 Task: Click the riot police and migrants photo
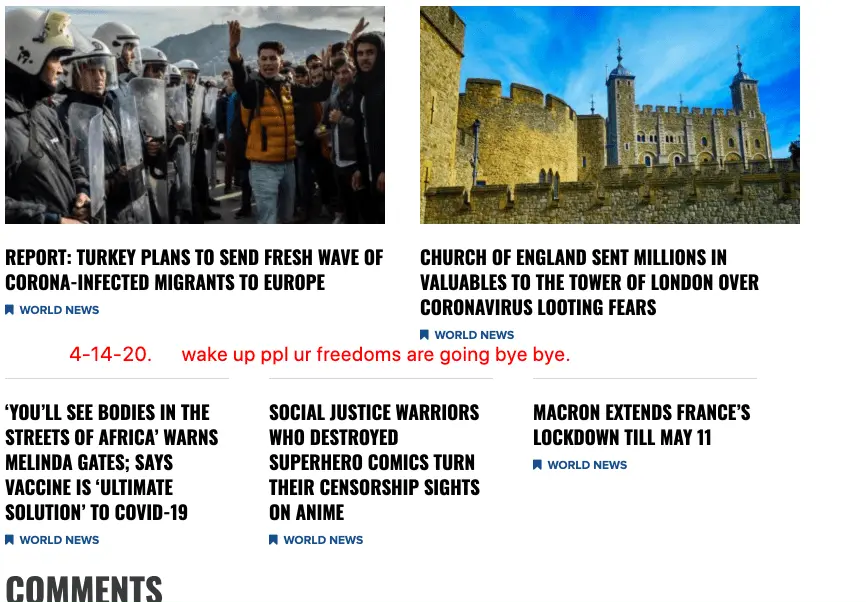pos(195,115)
